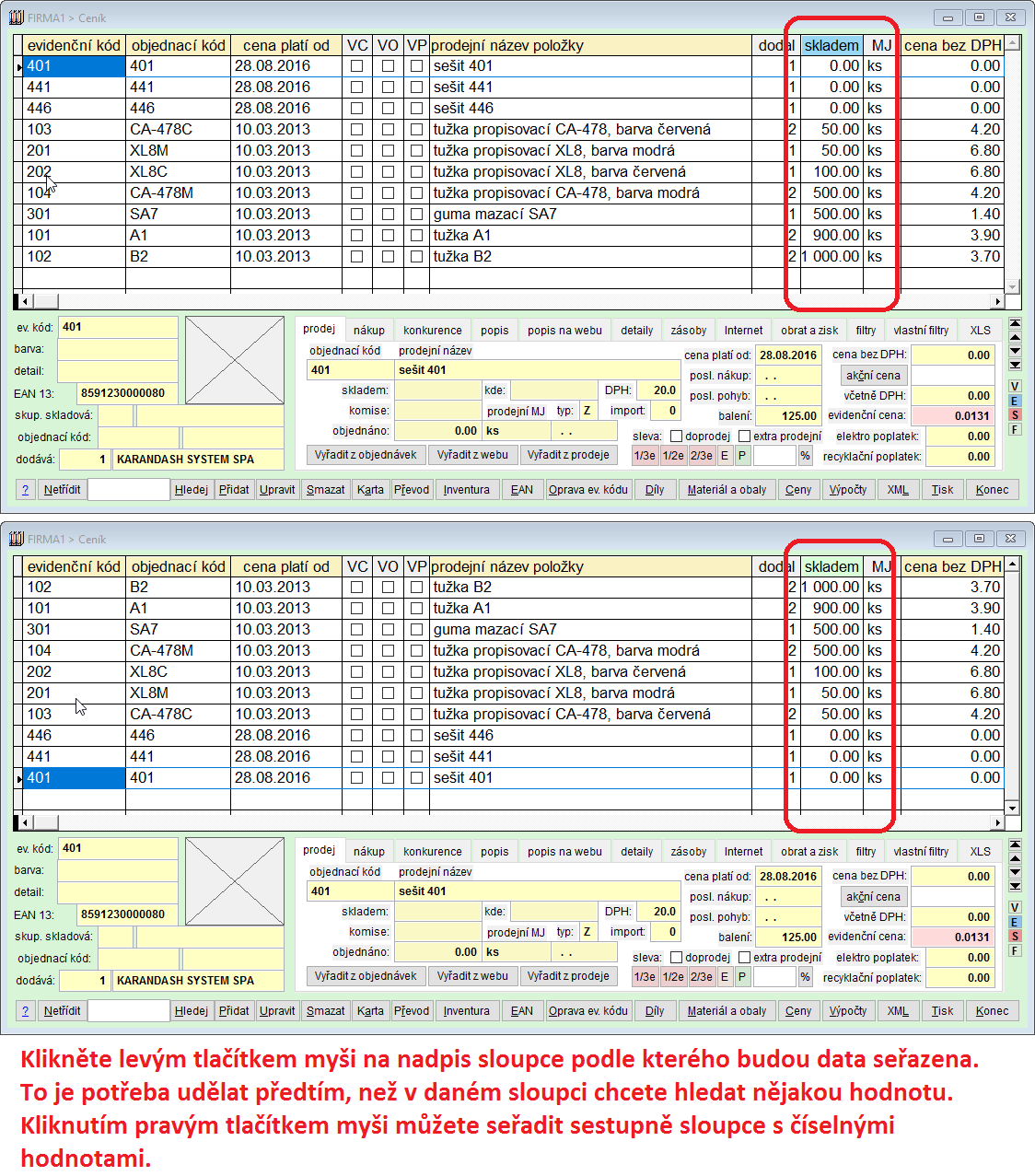
Task: Click the 1/3e discount button in upper window
Action: click(x=645, y=456)
